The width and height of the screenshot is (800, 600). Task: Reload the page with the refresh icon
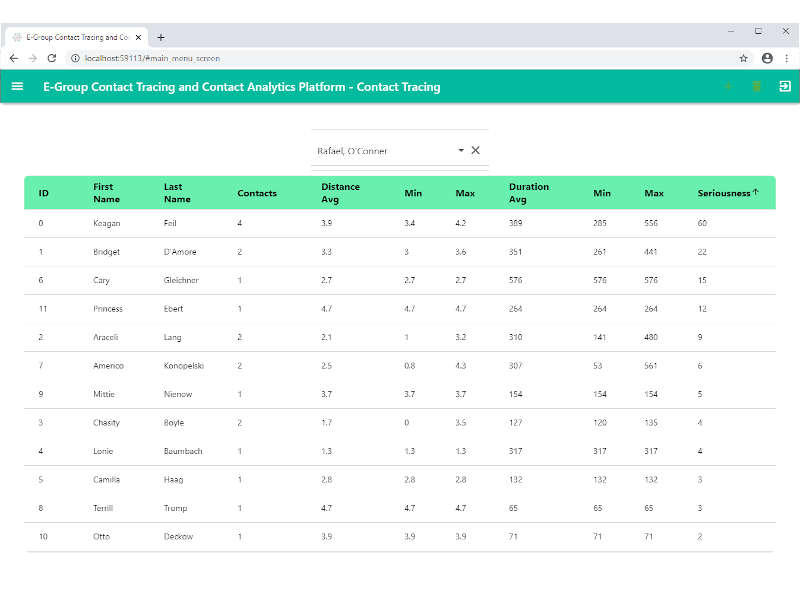[52, 58]
